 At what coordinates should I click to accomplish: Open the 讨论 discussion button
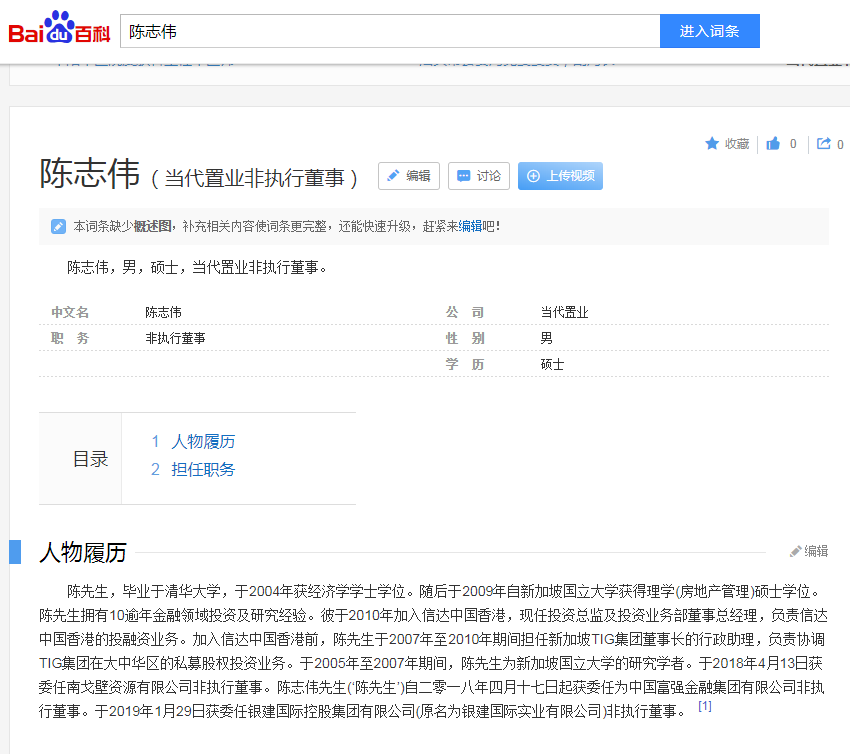coord(479,176)
